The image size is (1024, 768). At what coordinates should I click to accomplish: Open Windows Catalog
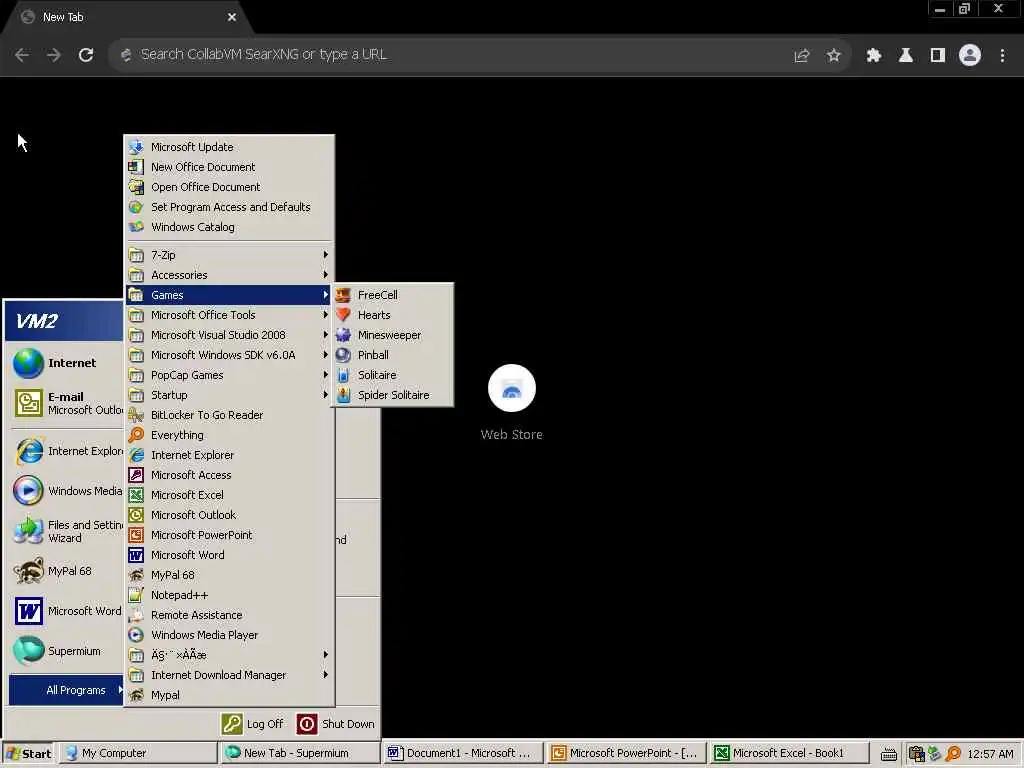click(229, 227)
